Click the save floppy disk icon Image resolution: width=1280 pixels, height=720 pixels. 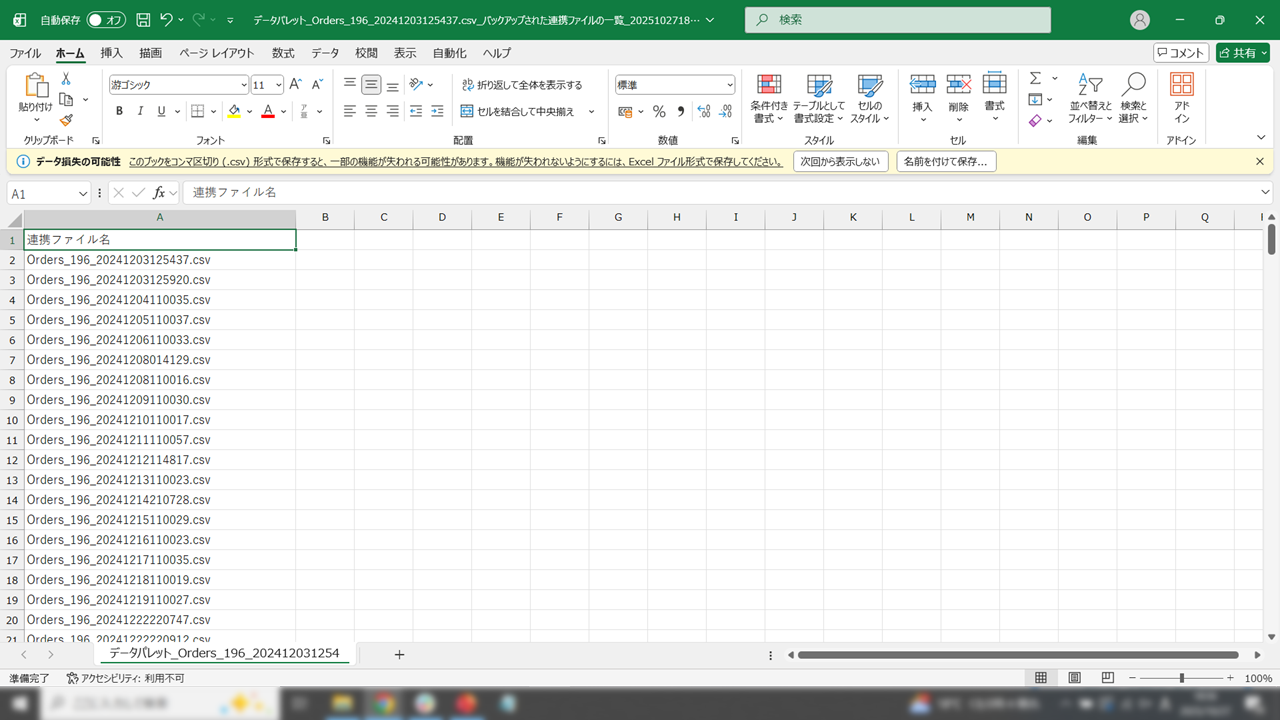(143, 20)
